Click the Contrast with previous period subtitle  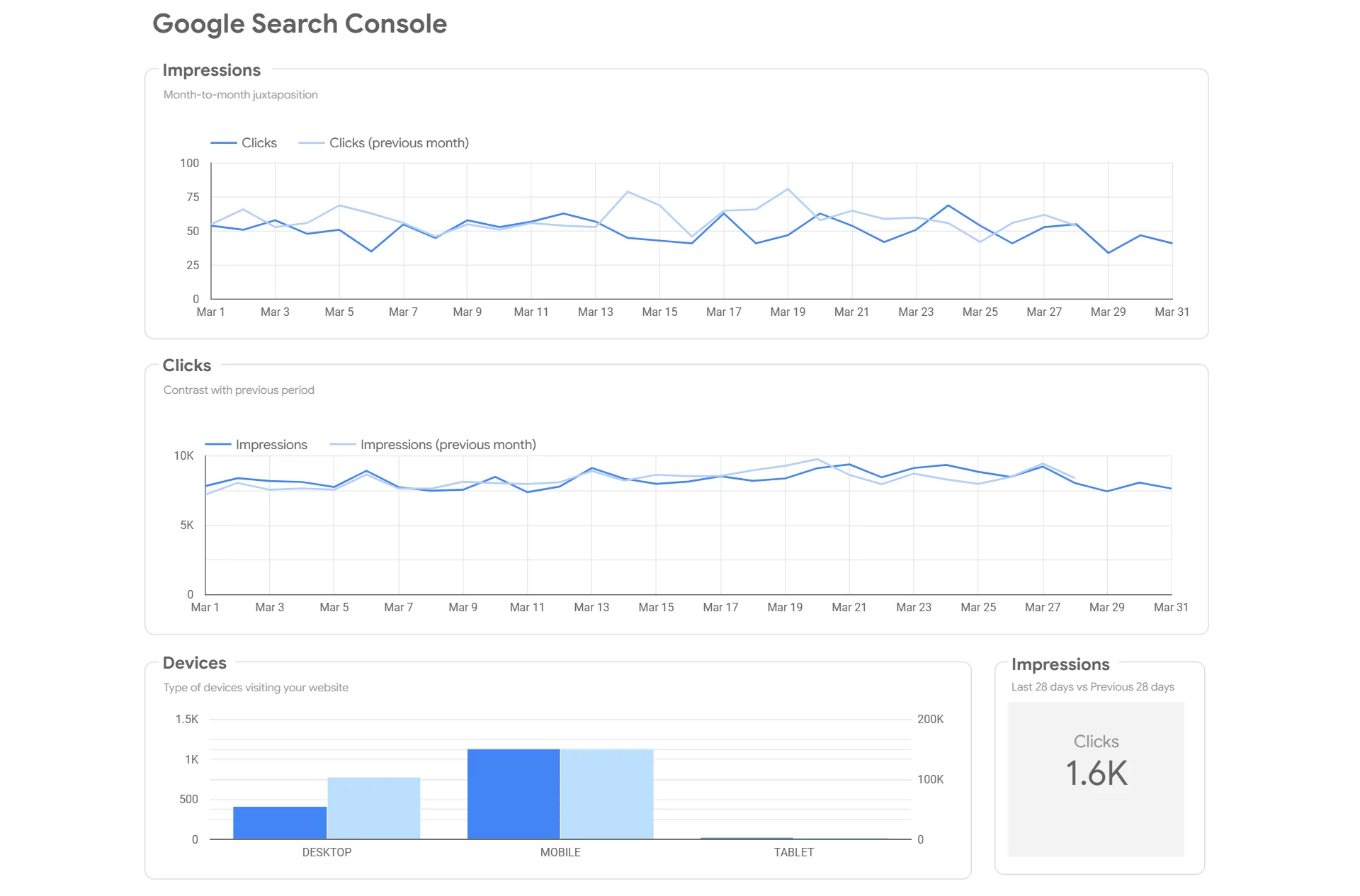[x=239, y=390]
